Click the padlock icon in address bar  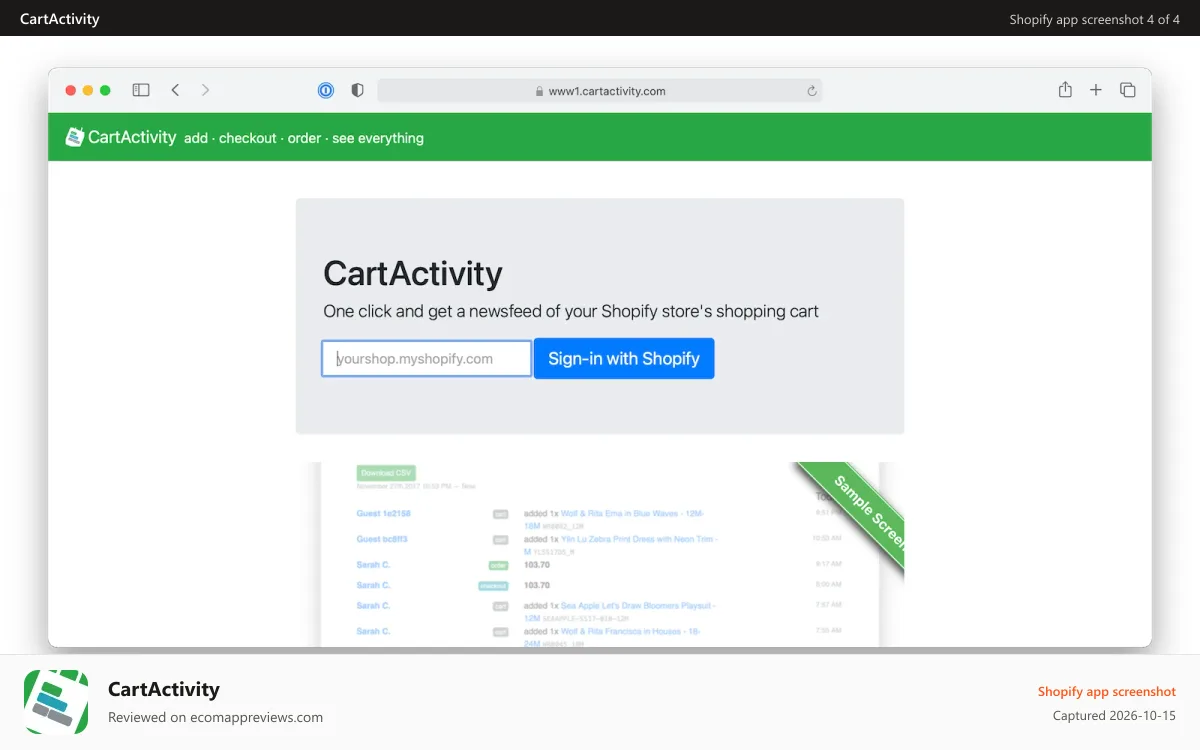point(540,91)
